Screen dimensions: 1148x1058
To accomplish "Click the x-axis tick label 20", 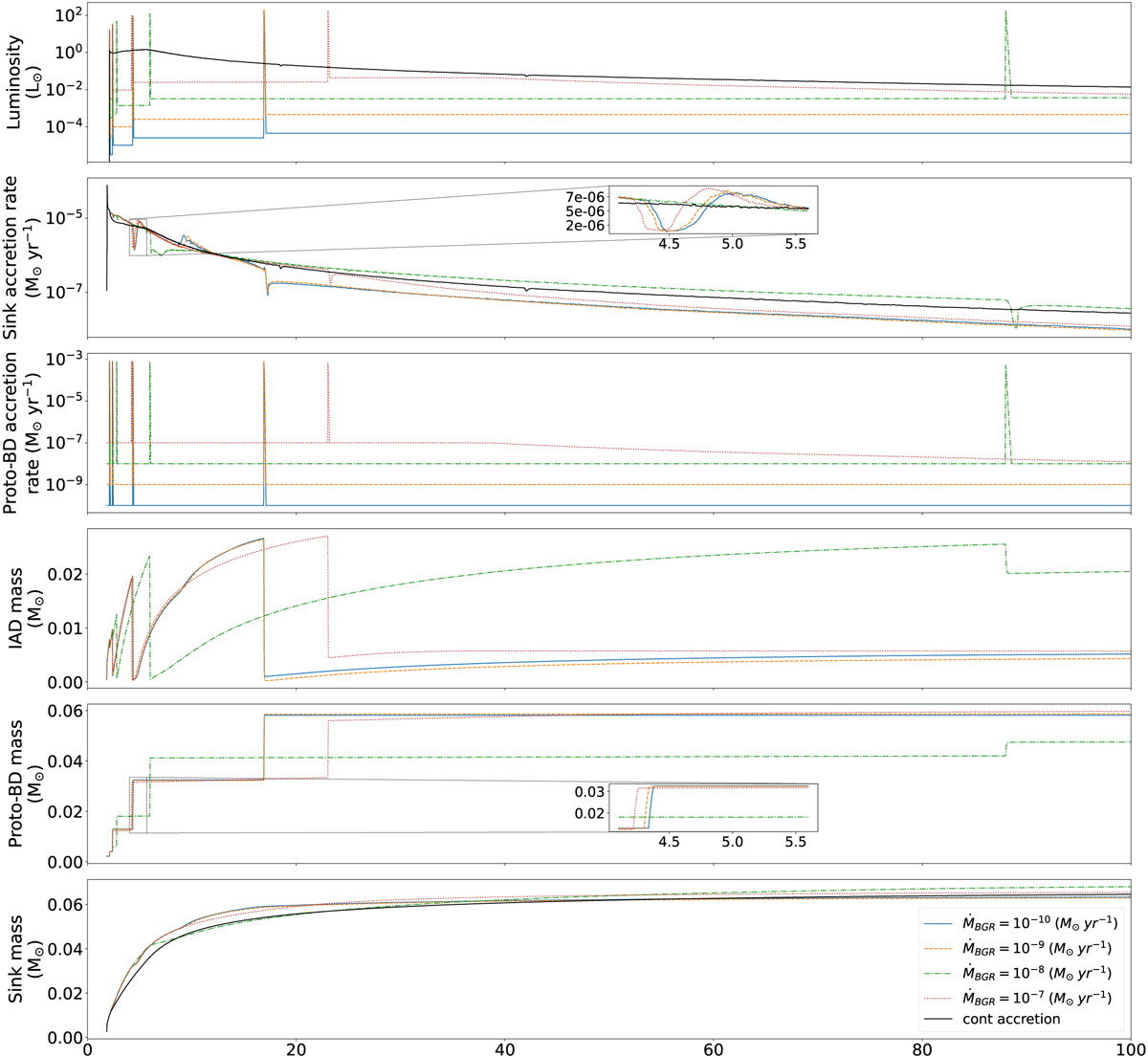I will [296, 1047].
